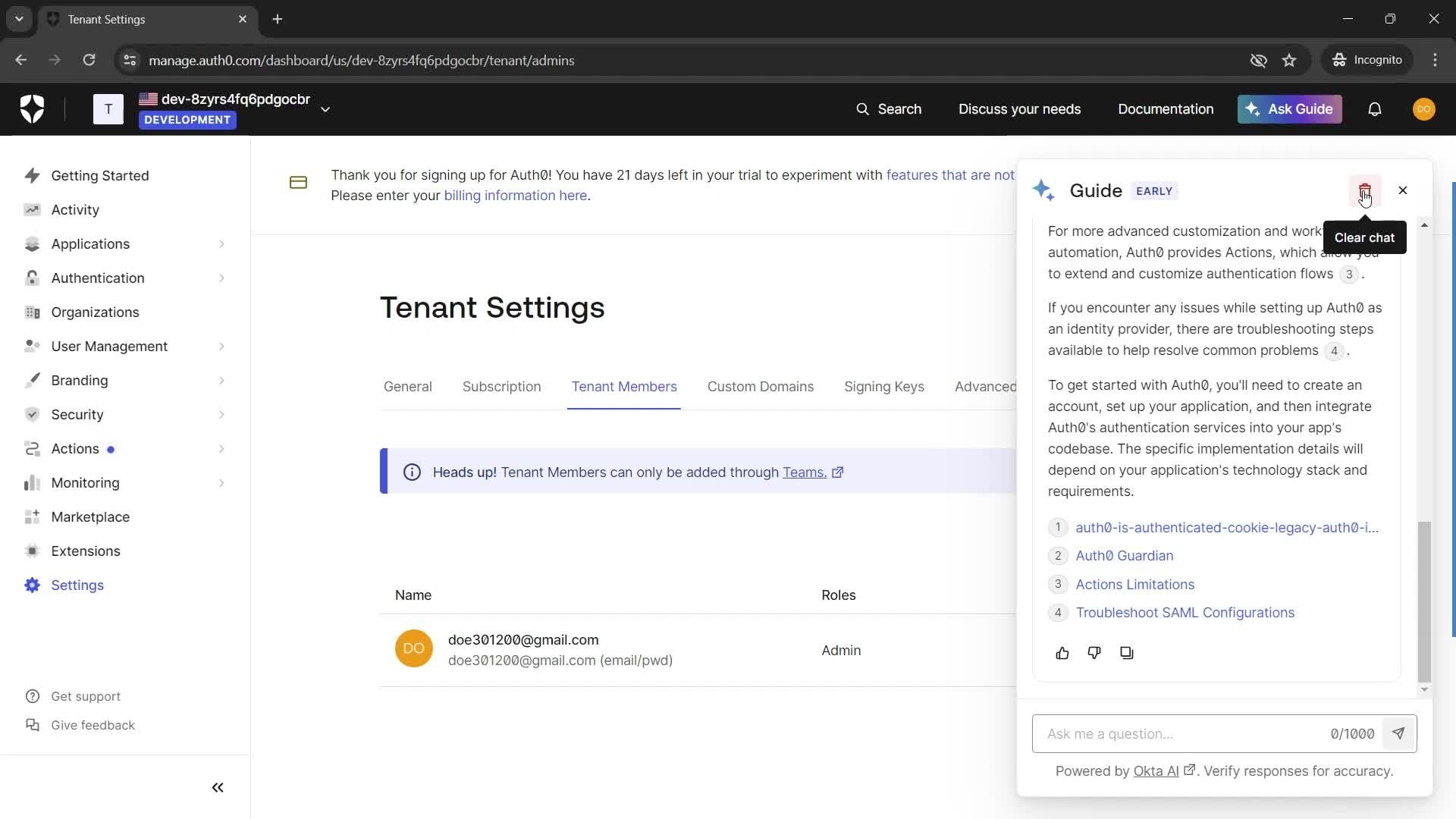
Task: Open the Chrome three-dot menu
Action: pyautogui.click(x=1435, y=60)
